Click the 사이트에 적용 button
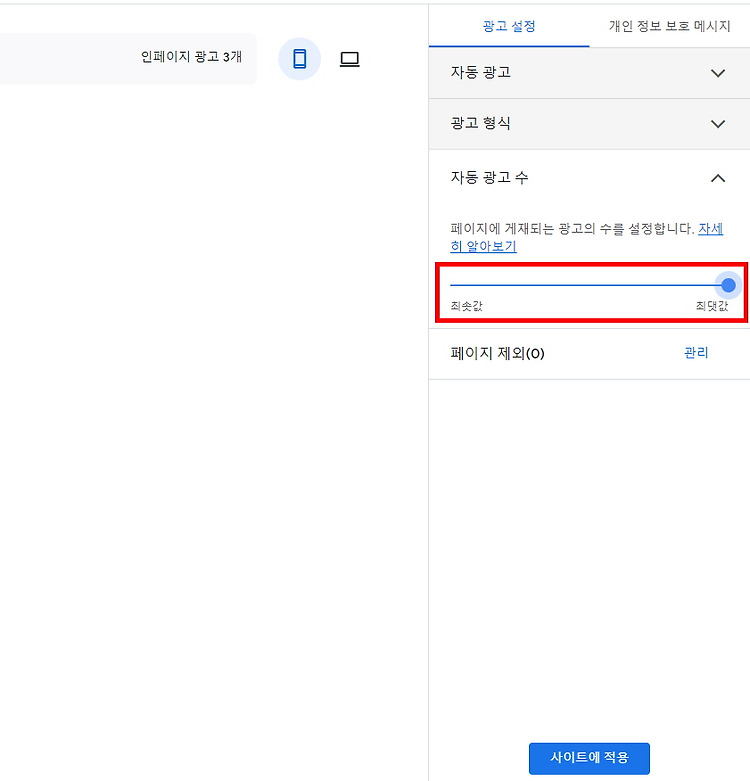 click(589, 758)
